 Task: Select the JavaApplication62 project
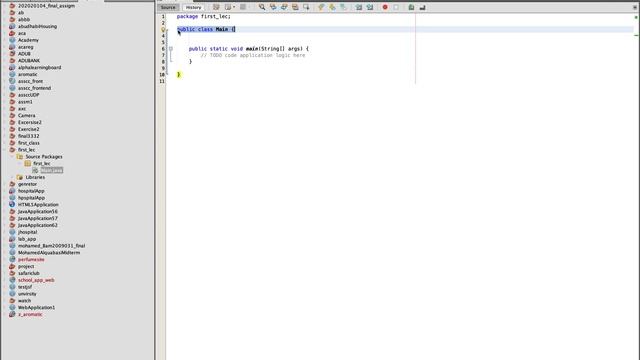pyautogui.click(x=38, y=225)
